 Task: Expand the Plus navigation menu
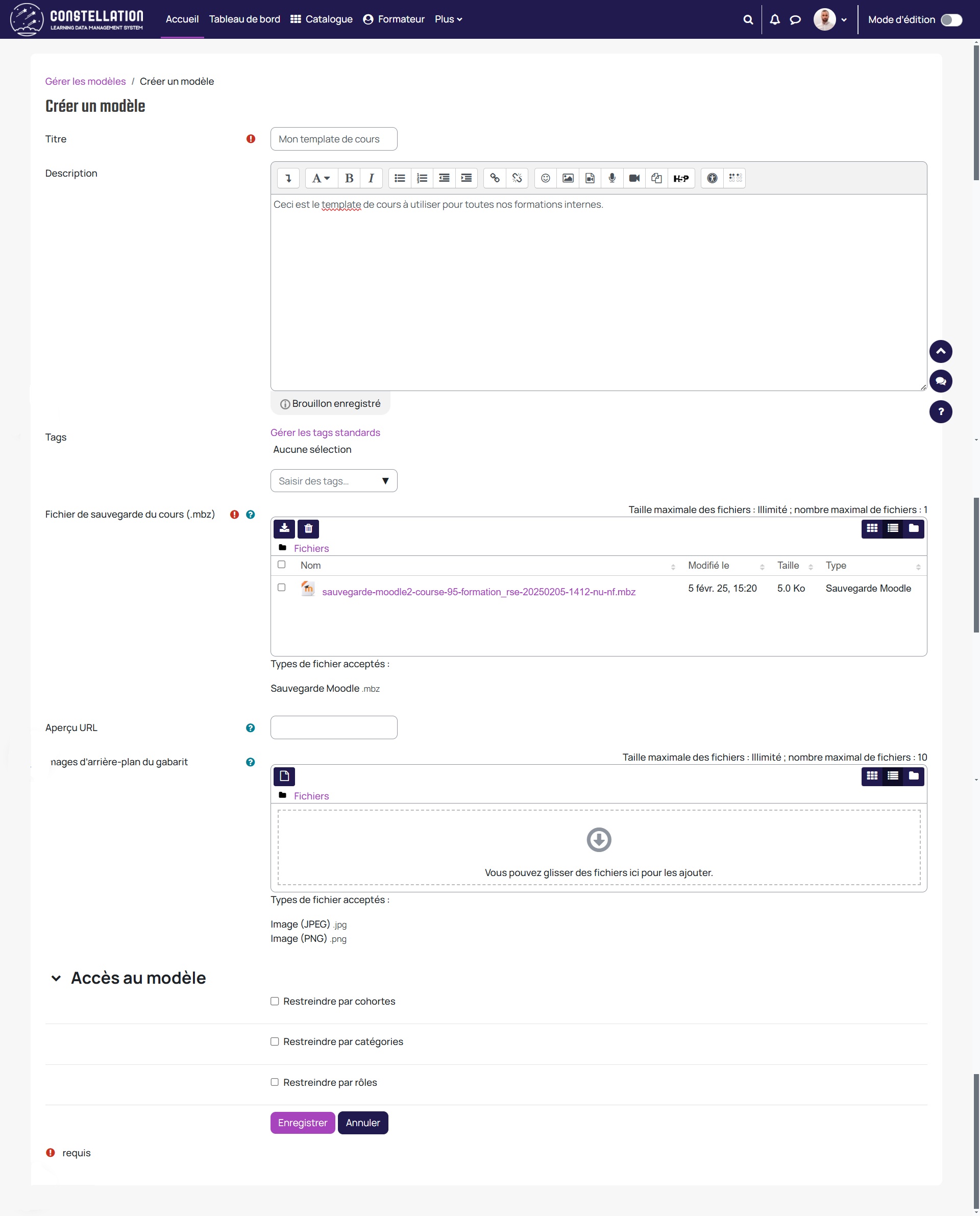coord(448,19)
